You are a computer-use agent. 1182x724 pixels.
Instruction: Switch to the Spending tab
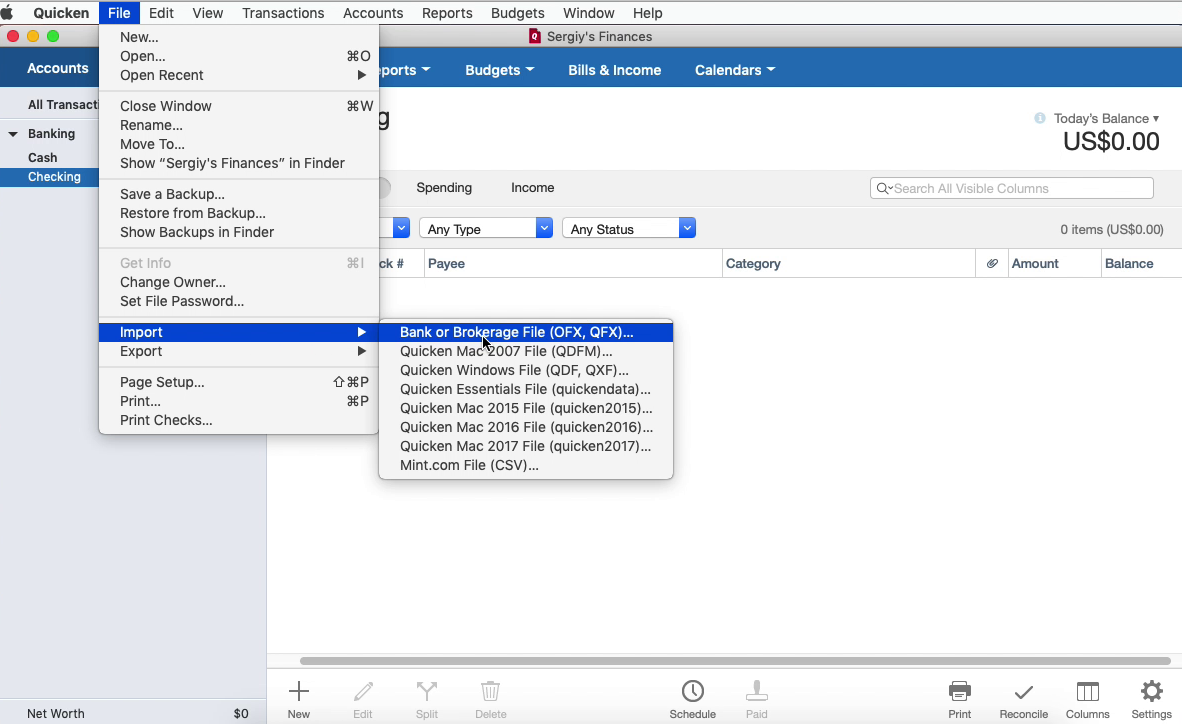tap(444, 188)
